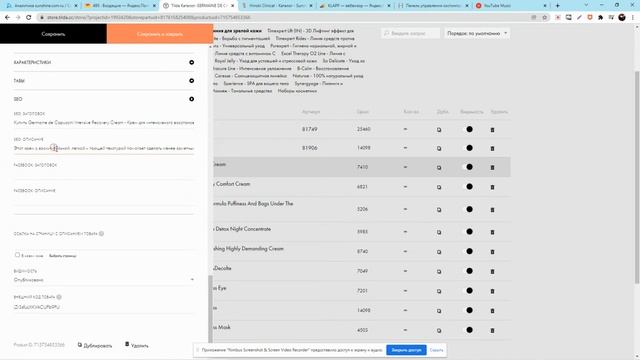
Task: Expand the Табы section plus icon
Action: (x=191, y=81)
